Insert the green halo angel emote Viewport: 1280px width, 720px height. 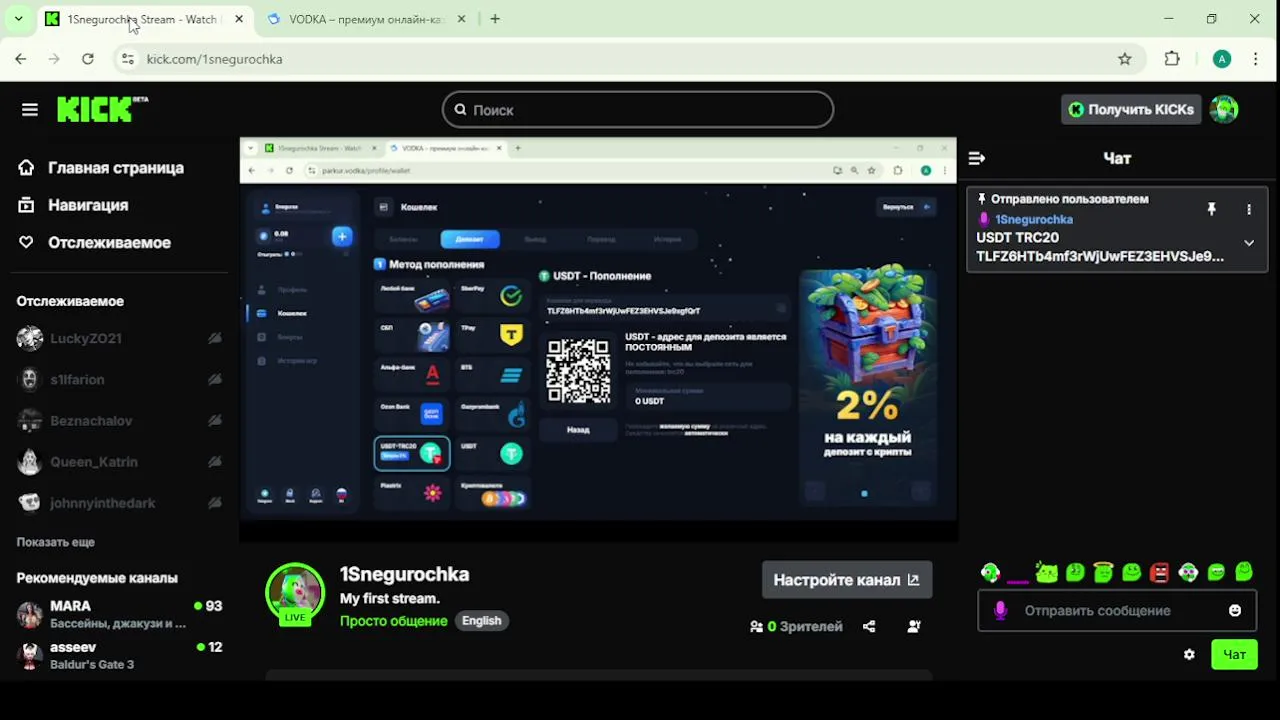[1103, 572]
